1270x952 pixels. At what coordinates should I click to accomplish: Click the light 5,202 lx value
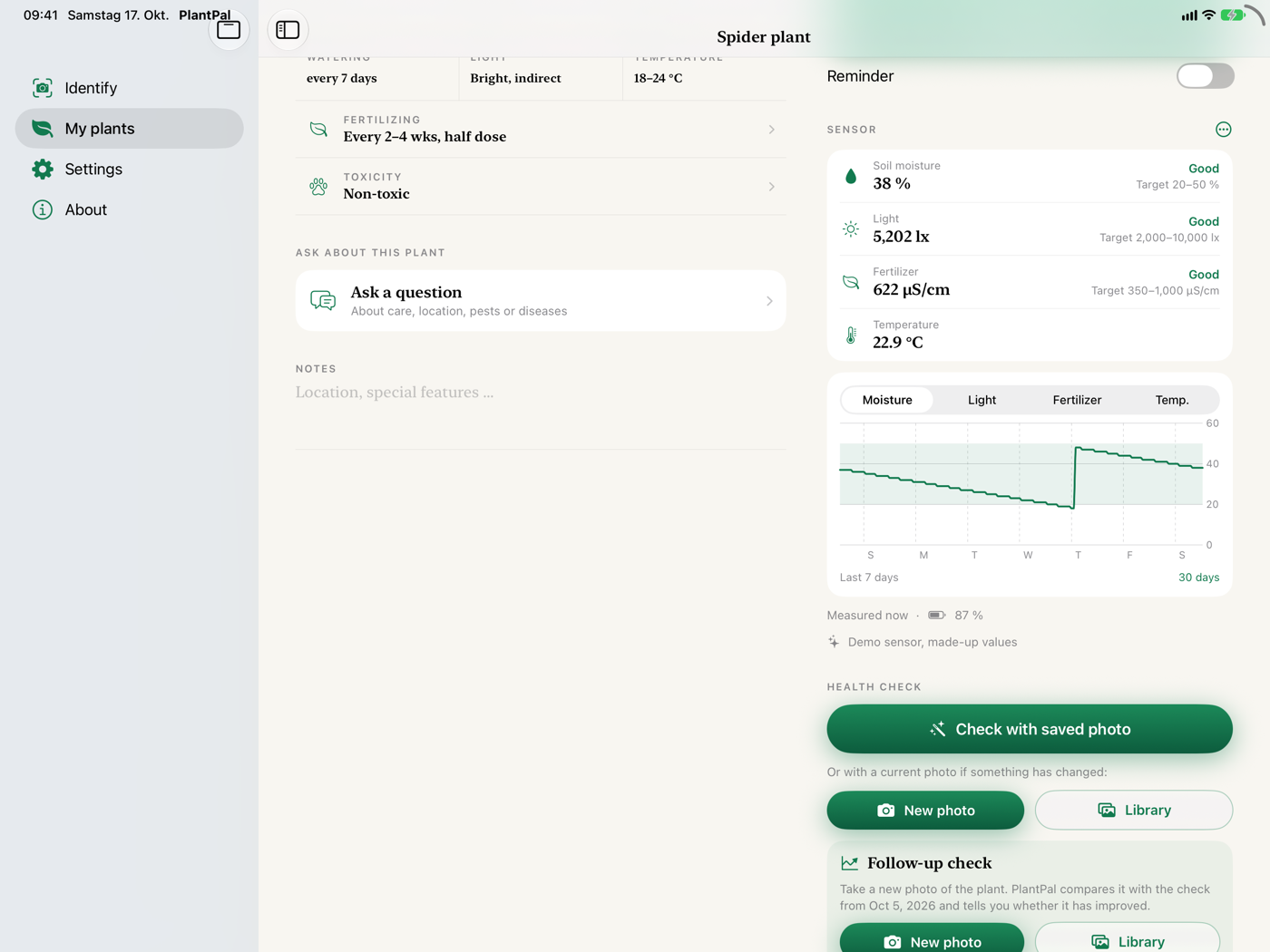pos(901,237)
